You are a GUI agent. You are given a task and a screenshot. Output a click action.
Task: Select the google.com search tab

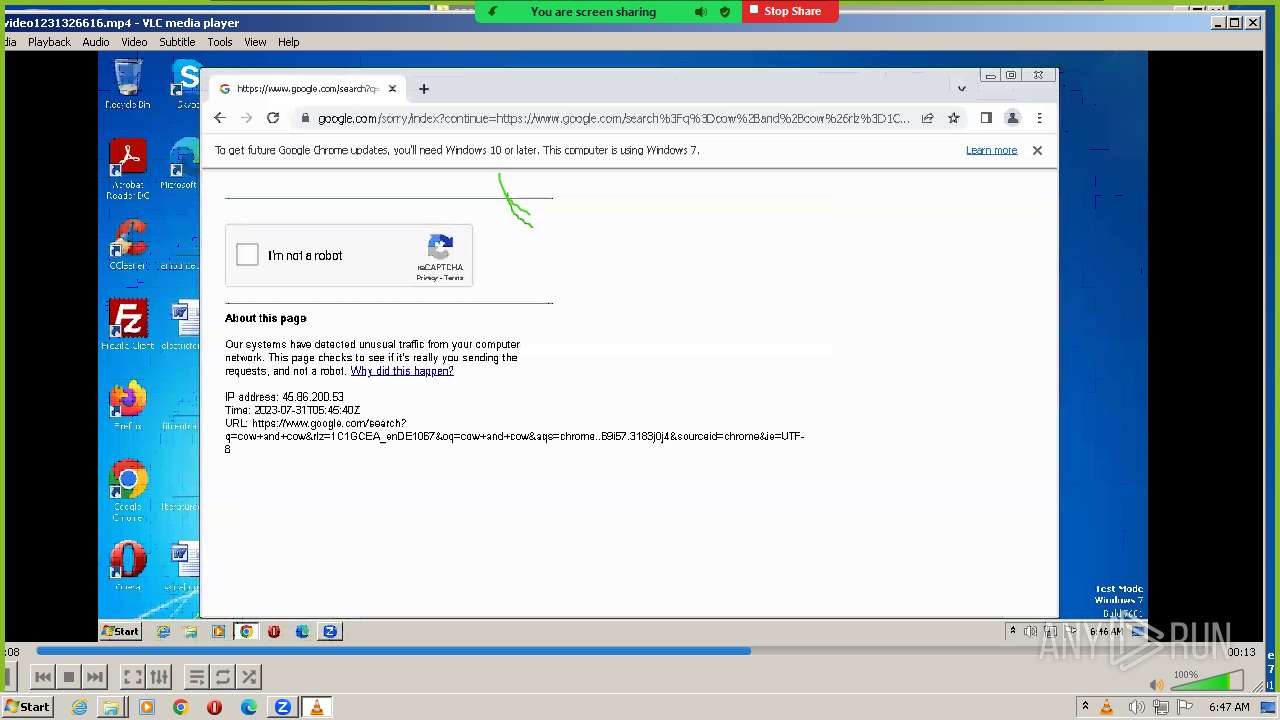(x=308, y=89)
